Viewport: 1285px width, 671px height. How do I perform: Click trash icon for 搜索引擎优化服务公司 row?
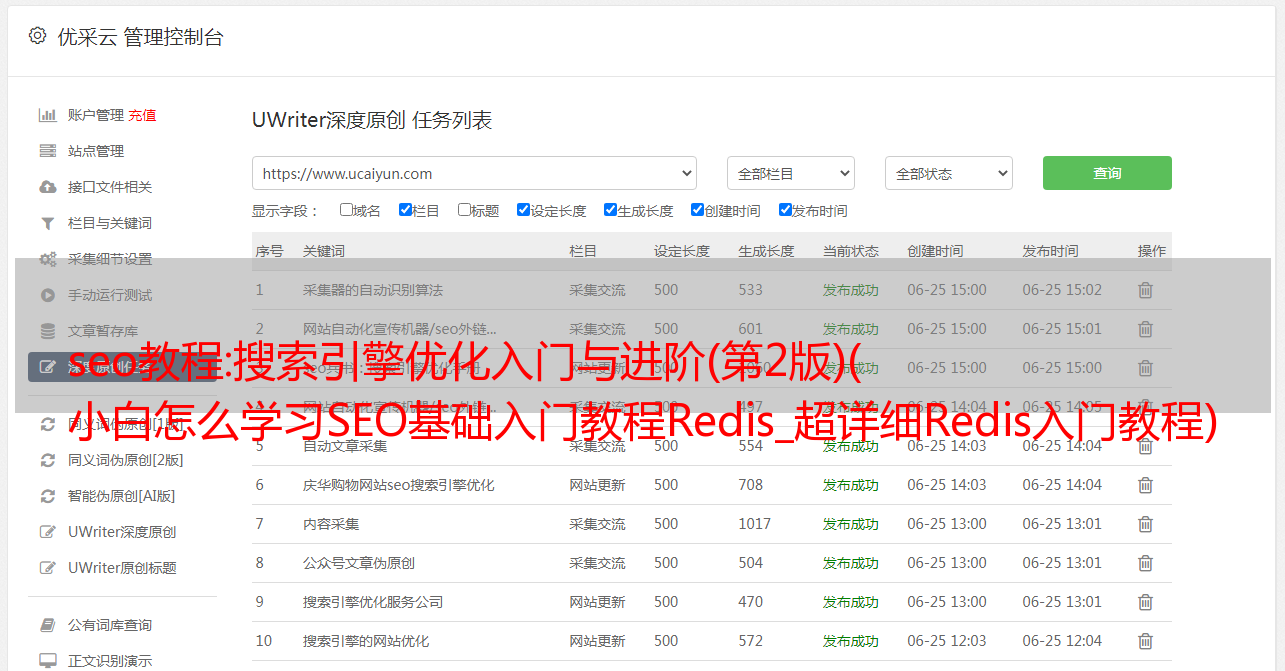1145,602
